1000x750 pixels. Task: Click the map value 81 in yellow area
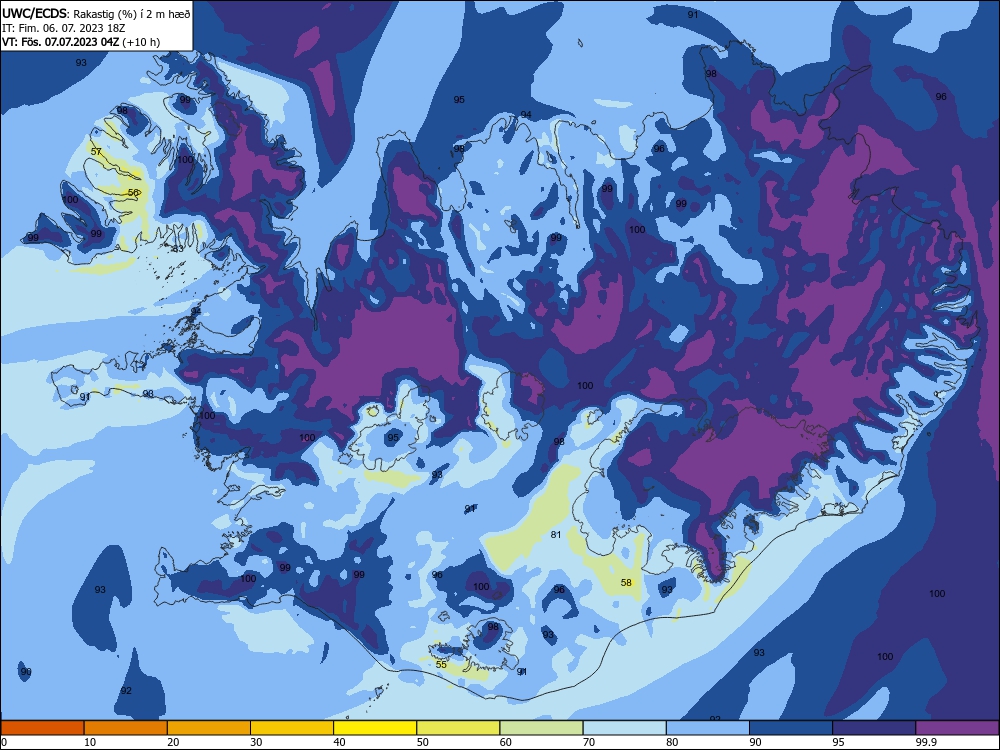[555, 534]
